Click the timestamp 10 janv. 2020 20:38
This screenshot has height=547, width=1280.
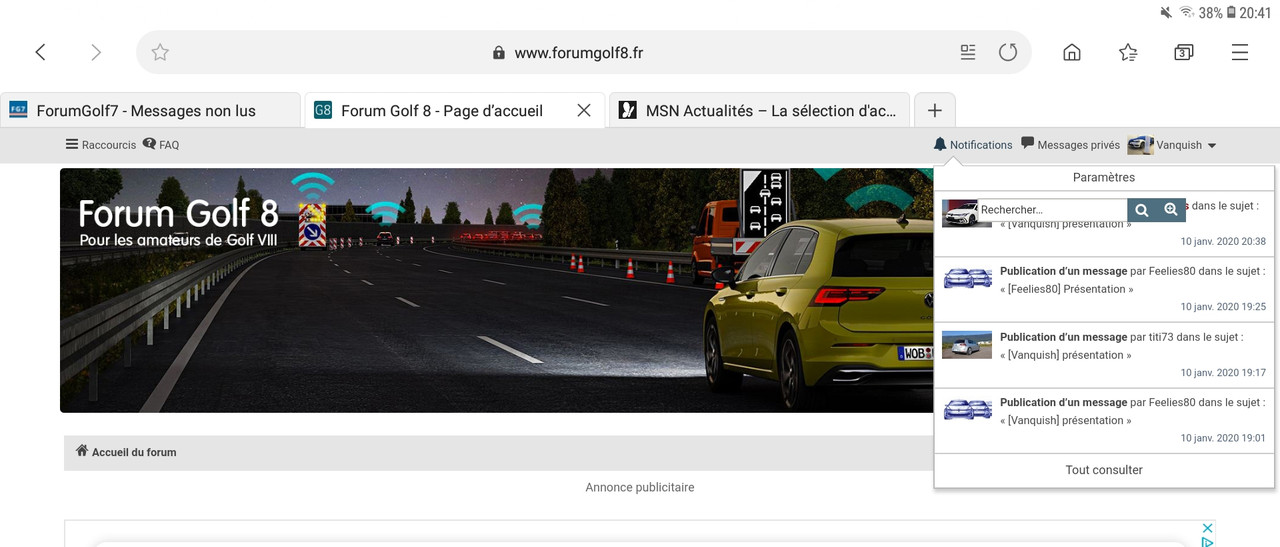point(1223,241)
